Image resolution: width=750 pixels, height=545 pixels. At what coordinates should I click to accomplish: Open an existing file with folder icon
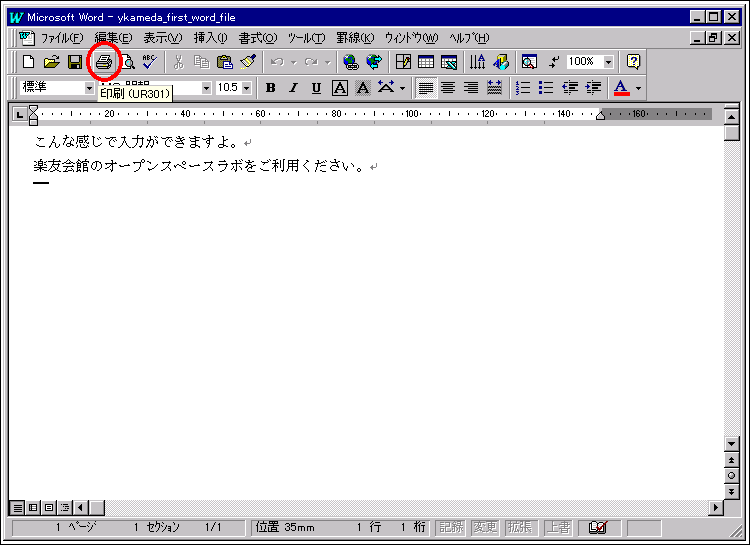click(x=51, y=62)
